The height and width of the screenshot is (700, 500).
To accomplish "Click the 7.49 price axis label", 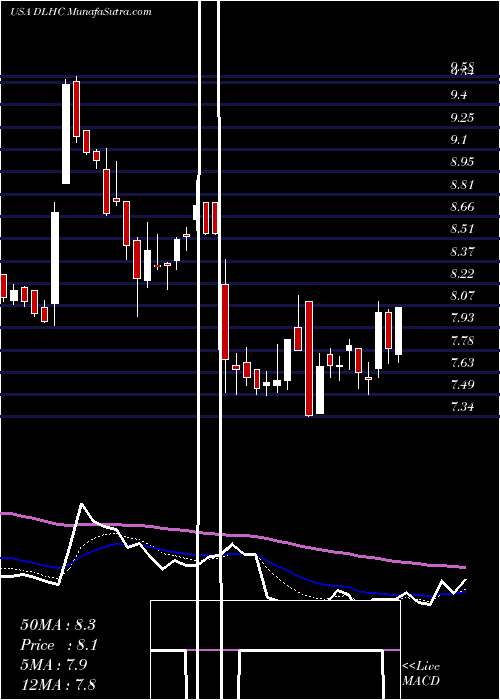I will [x=462, y=384].
